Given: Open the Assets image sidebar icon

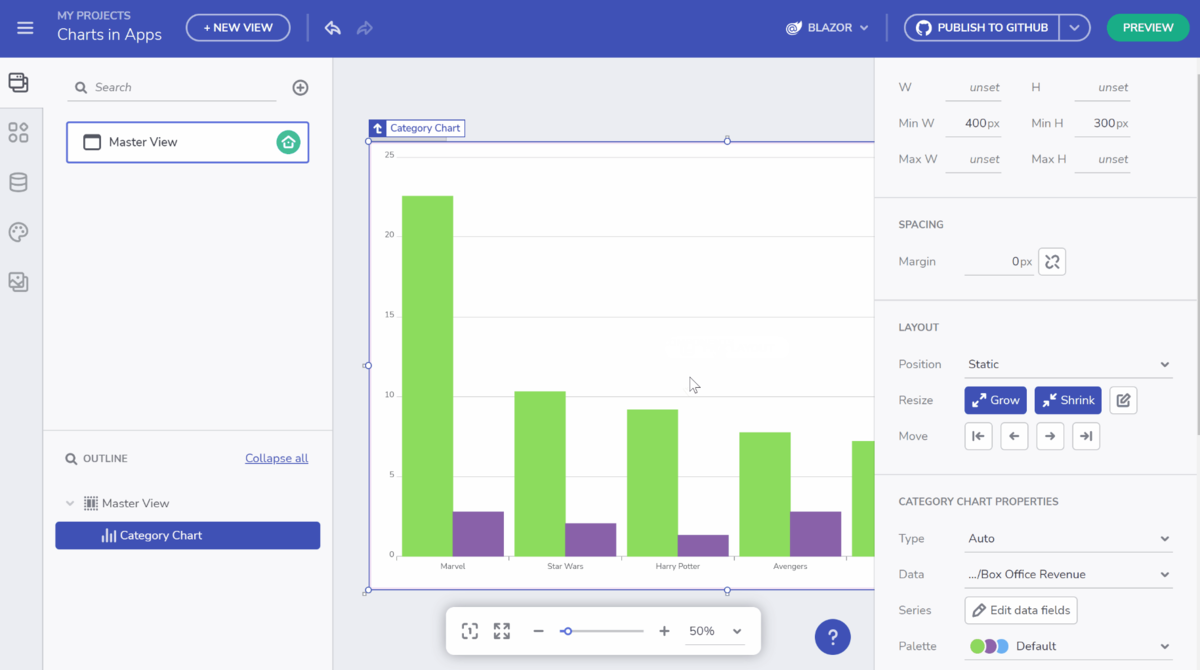Looking at the screenshot, I should click(x=18, y=282).
